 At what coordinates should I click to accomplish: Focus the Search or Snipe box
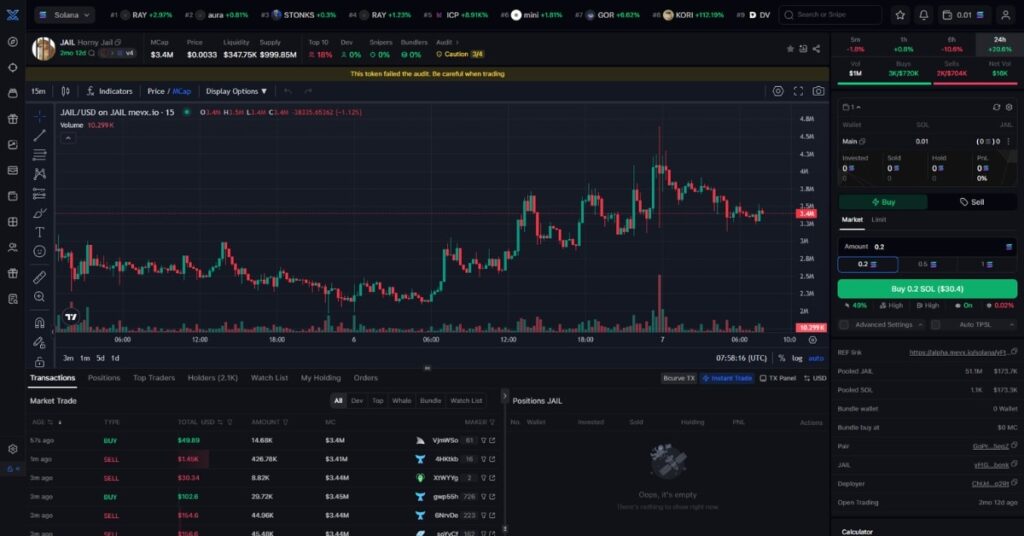pos(829,14)
